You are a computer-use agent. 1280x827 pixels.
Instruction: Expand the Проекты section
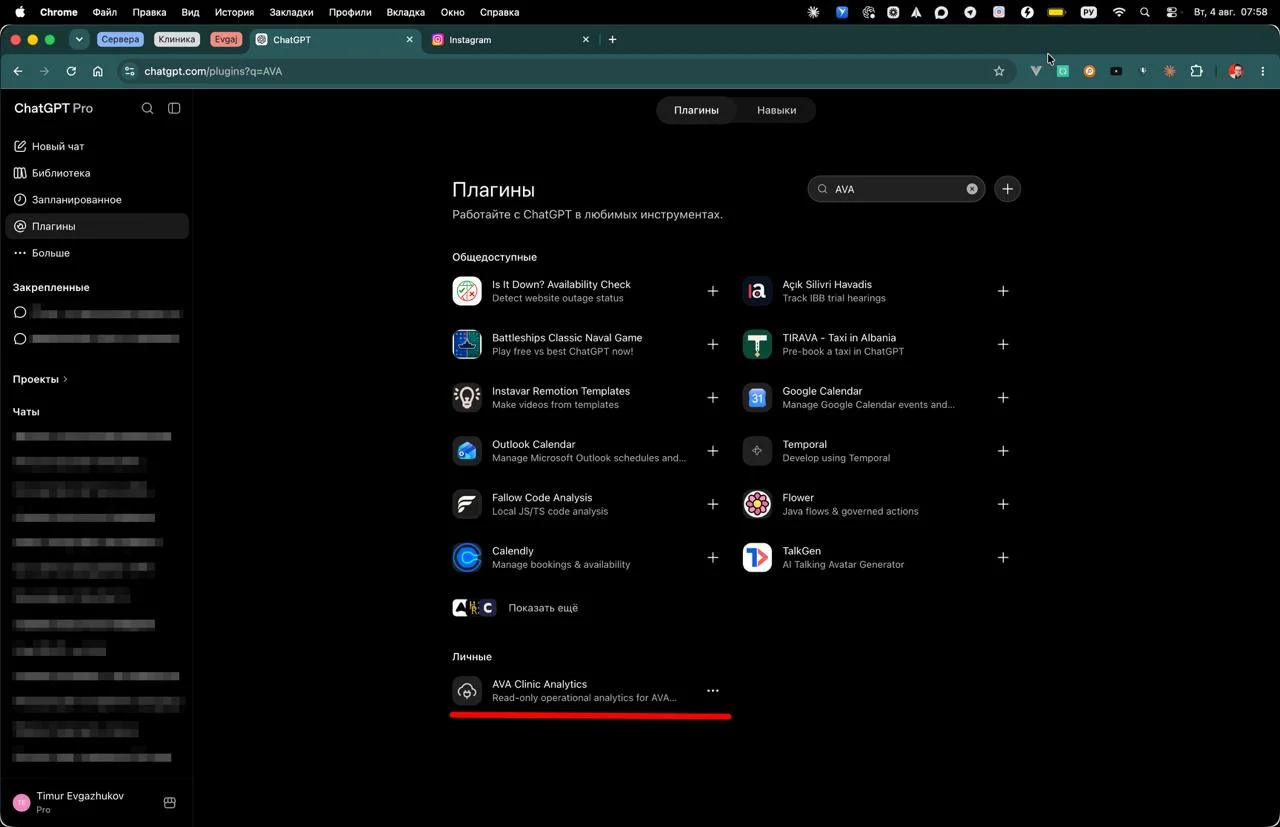[40, 379]
